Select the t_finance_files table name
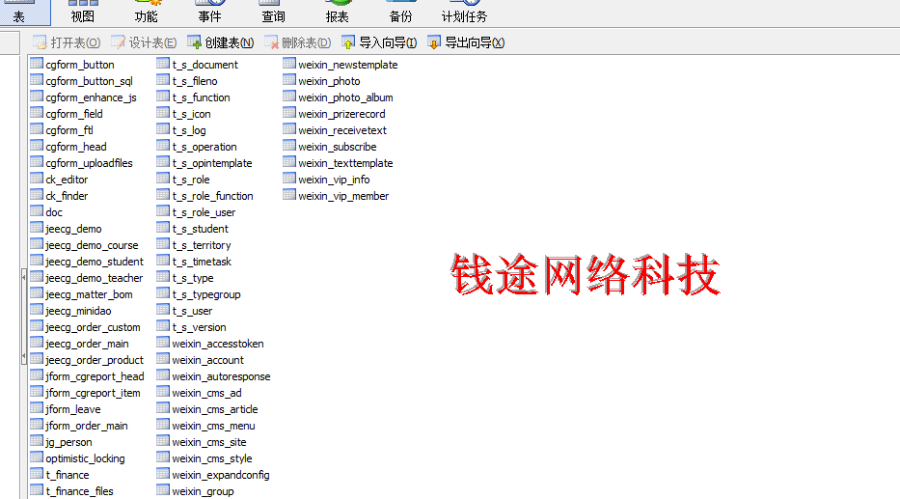The image size is (900, 499). click(x=80, y=492)
